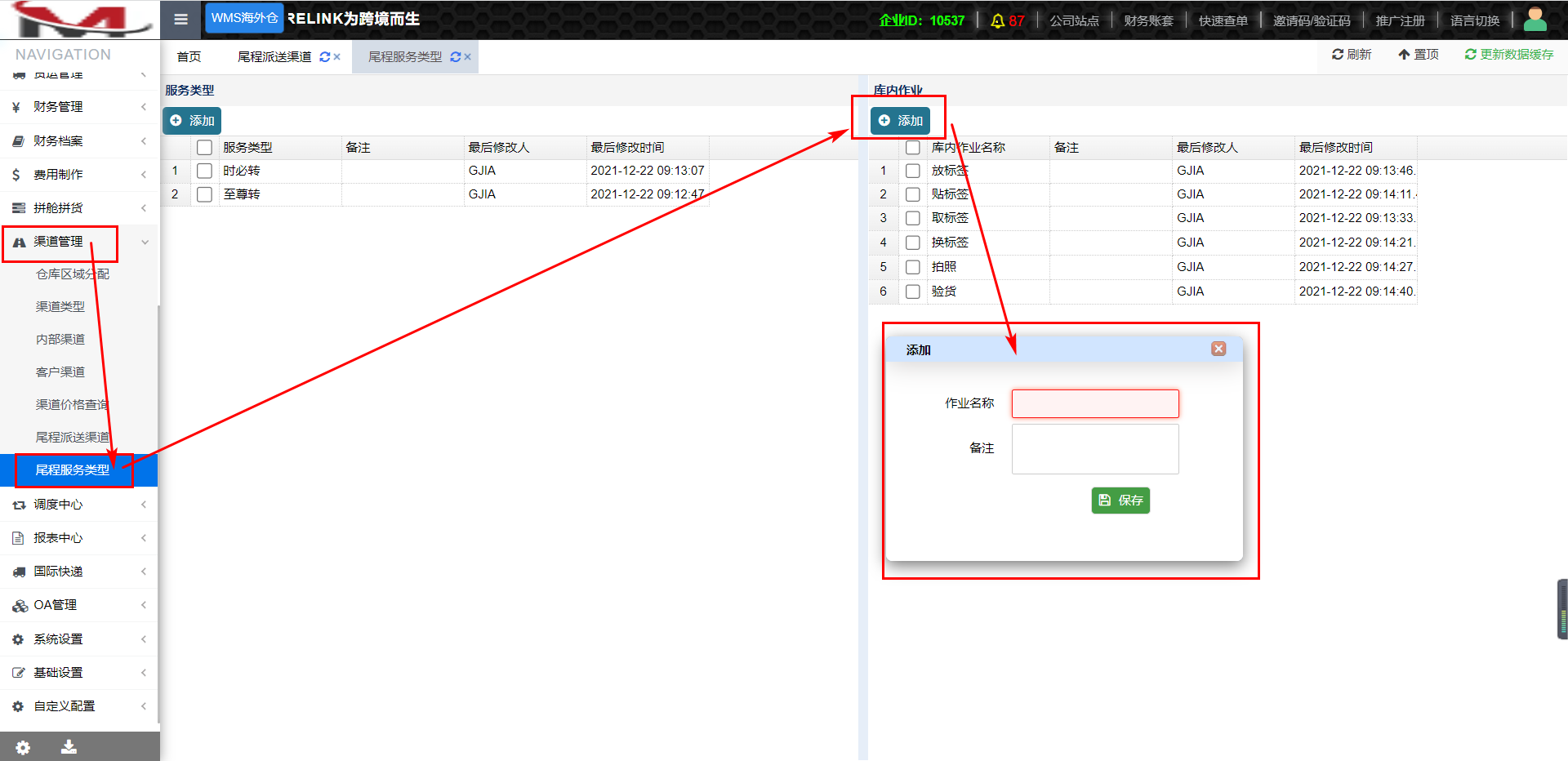
Task: Expand the 拼舱拼货 menu chevron
Action: pyautogui.click(x=144, y=208)
